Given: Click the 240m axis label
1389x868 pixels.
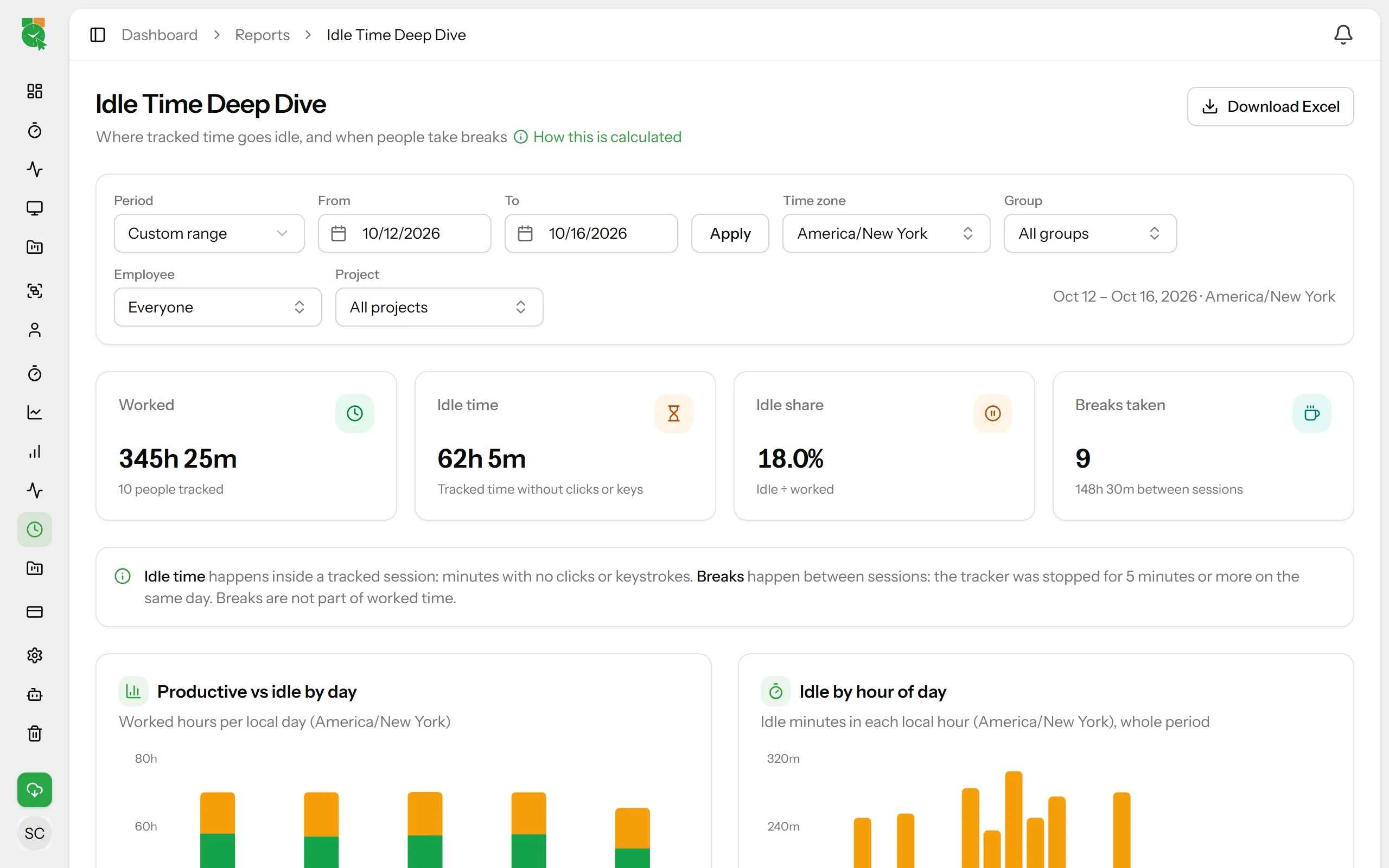Looking at the screenshot, I should (x=783, y=826).
